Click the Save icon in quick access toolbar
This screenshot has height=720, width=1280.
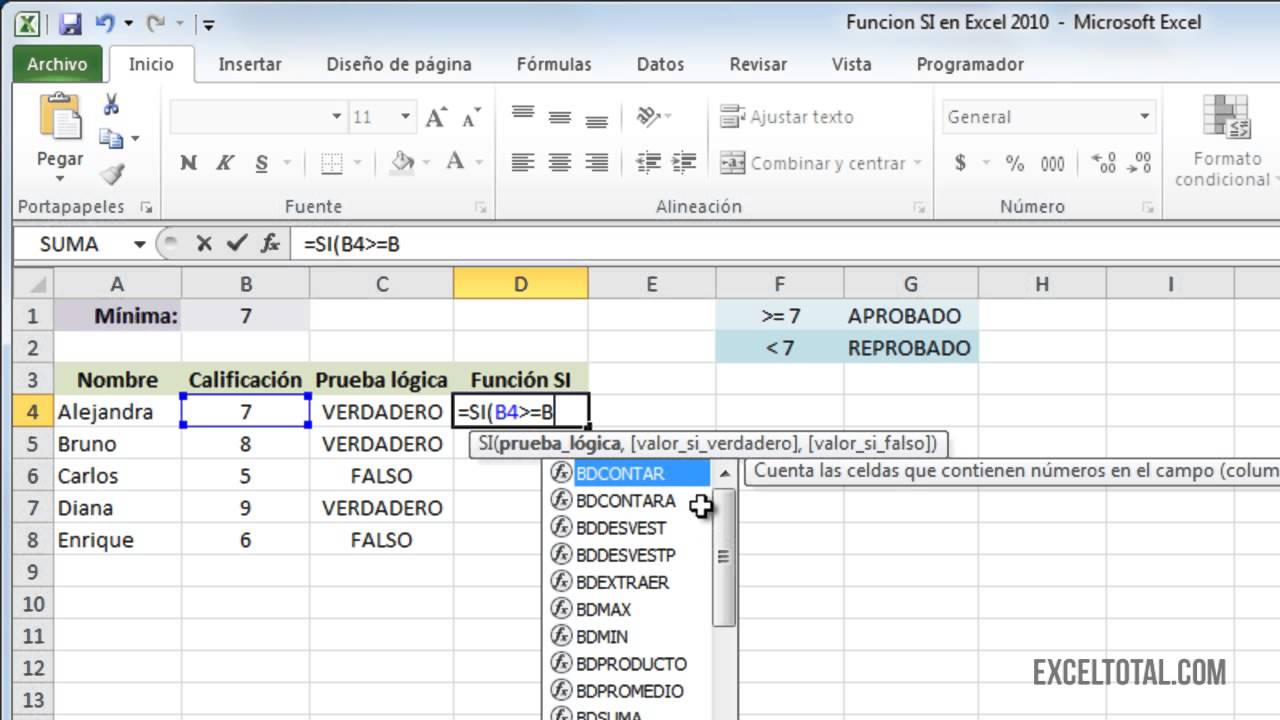click(x=70, y=23)
